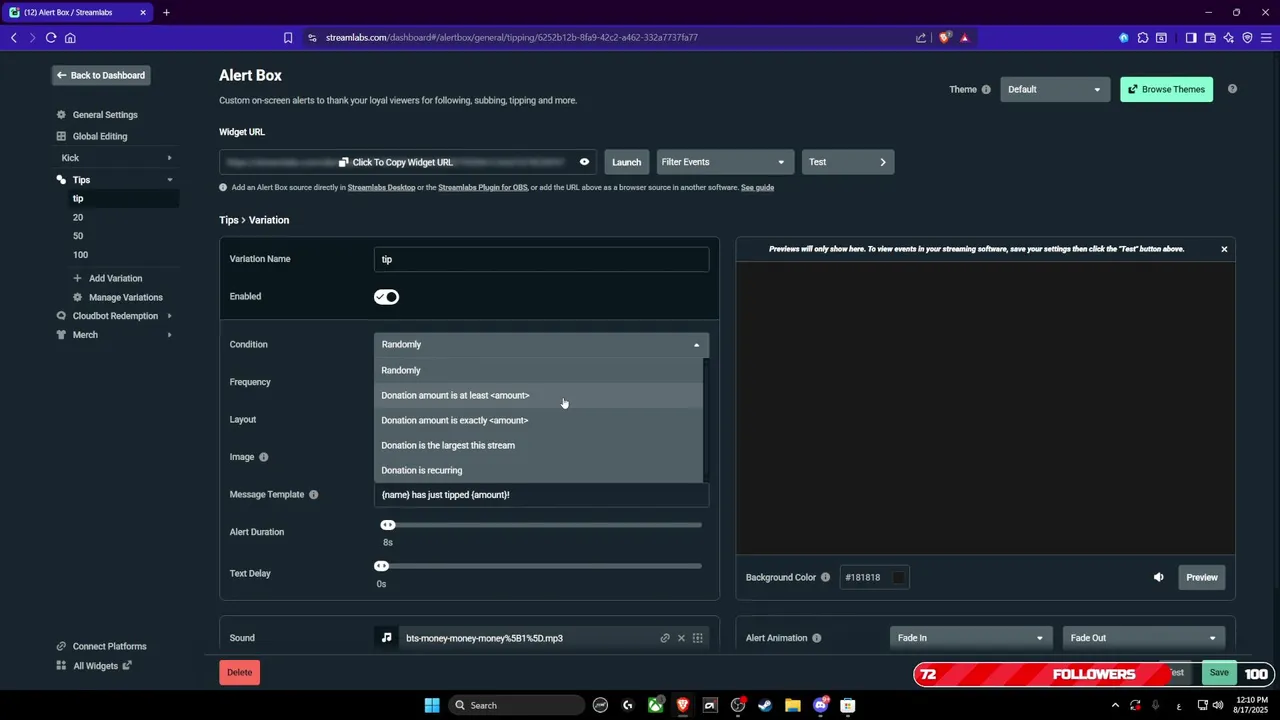Click the Message Template info icon

pos(313,494)
